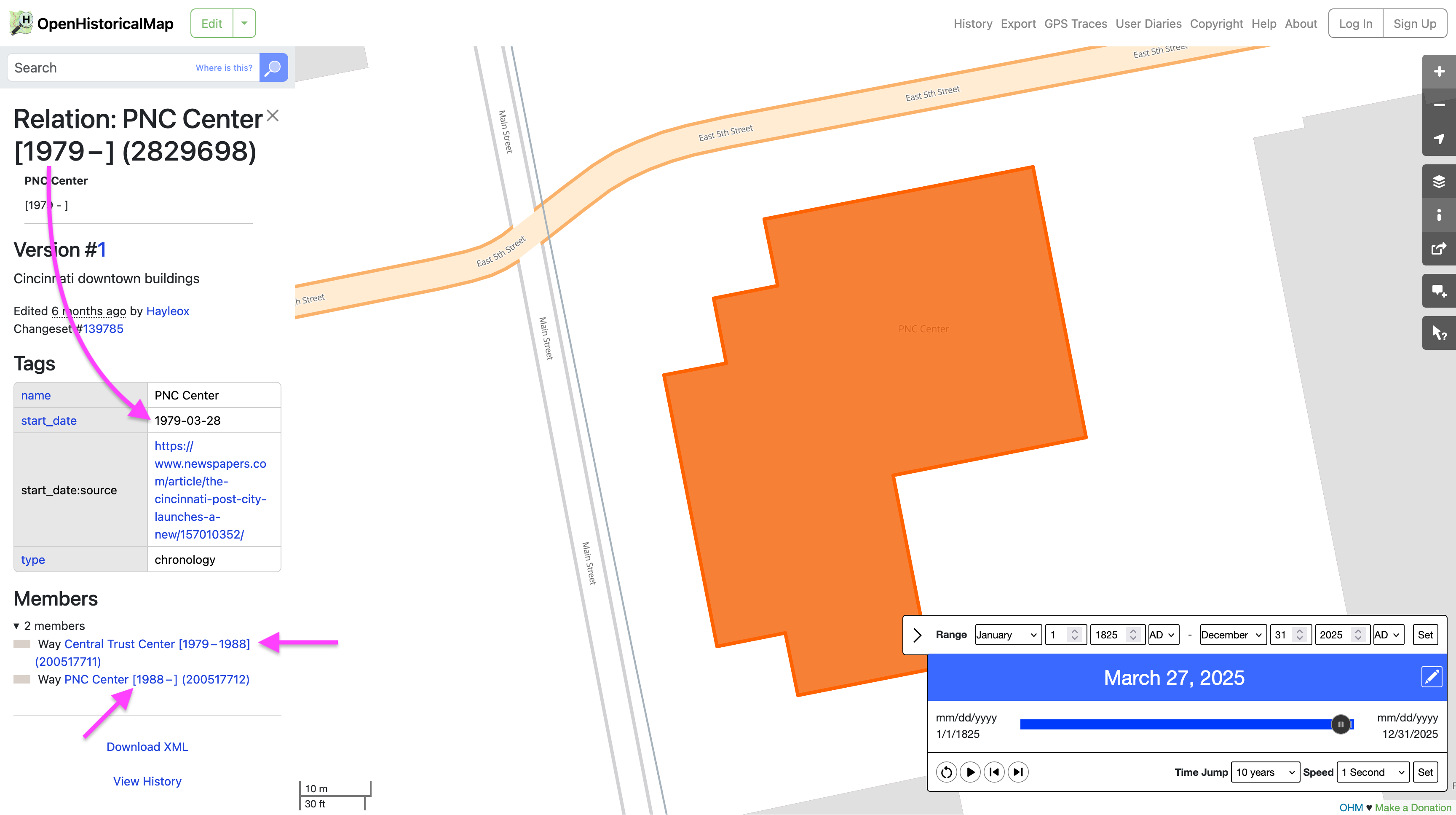Open start era AD dropdown
This screenshot has width=1456, height=815.
click(x=1163, y=635)
